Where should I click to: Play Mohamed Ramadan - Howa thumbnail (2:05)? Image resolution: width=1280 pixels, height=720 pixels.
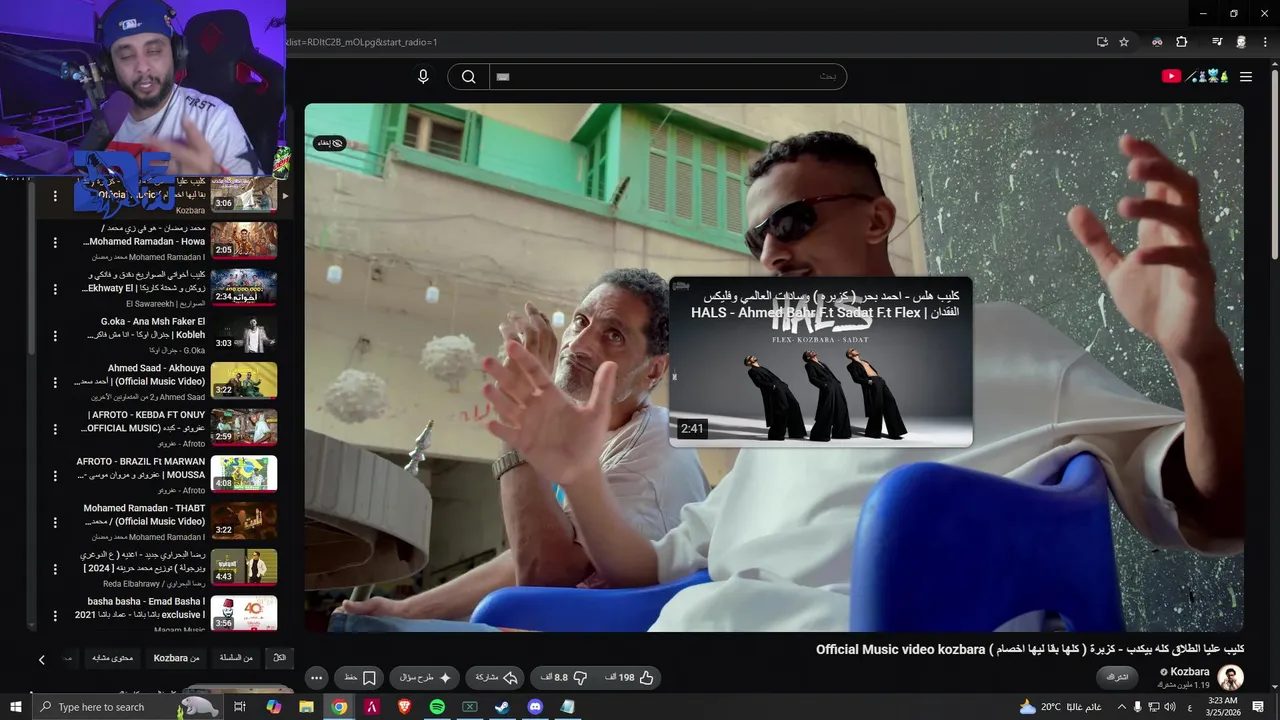pyautogui.click(x=244, y=241)
